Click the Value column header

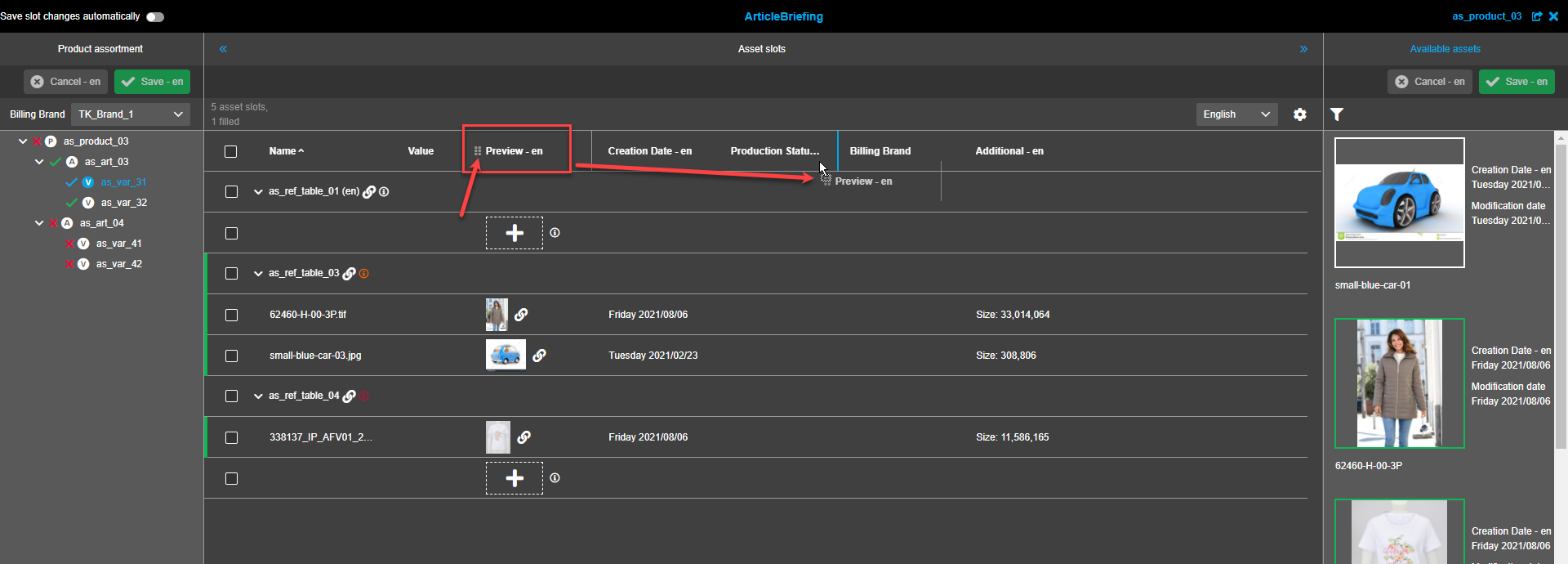pyautogui.click(x=421, y=151)
